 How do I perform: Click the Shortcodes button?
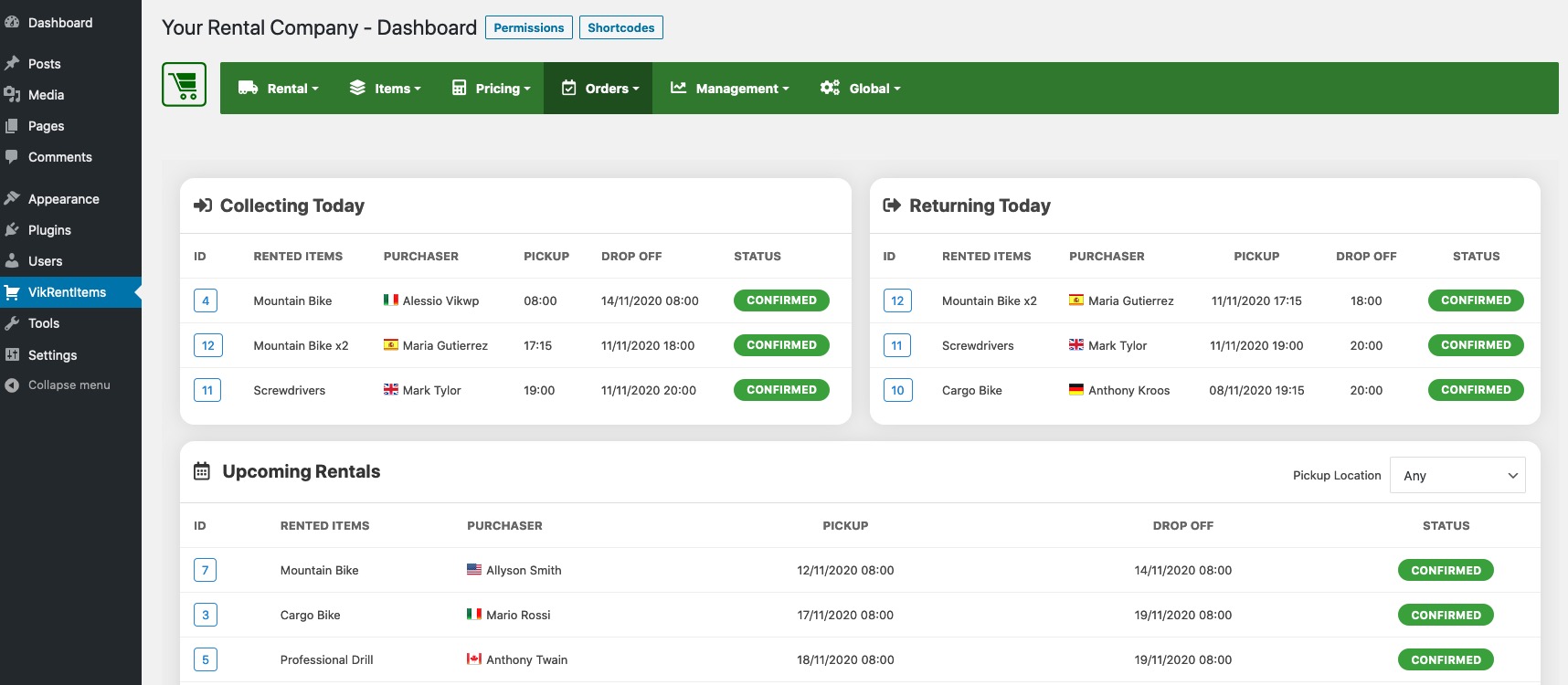point(621,27)
